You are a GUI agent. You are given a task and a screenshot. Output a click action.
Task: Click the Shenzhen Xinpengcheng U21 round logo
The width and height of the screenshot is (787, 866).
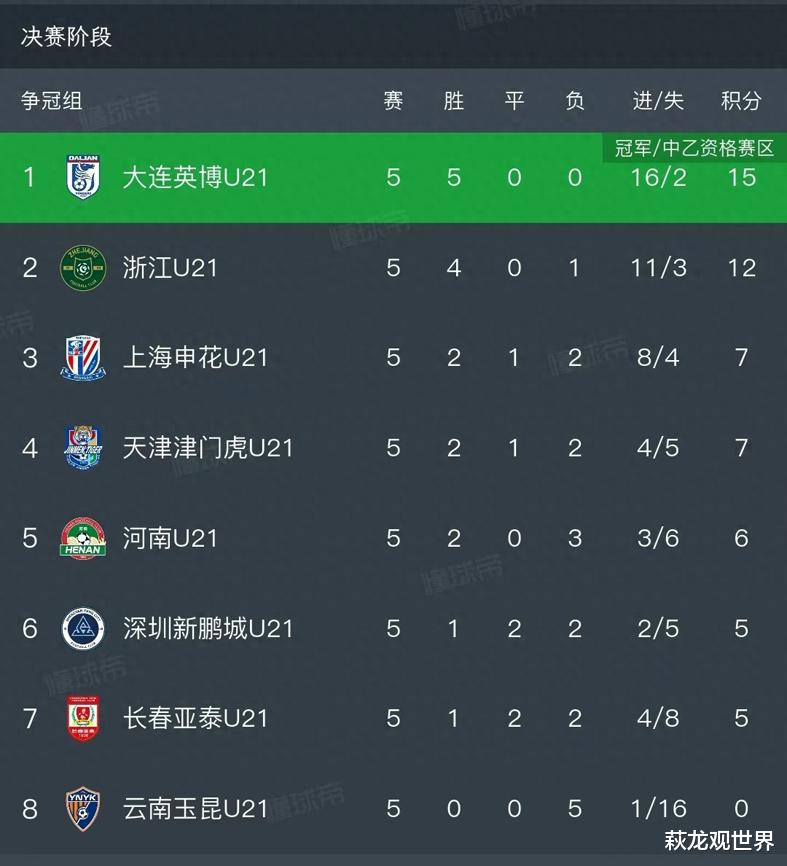click(81, 627)
